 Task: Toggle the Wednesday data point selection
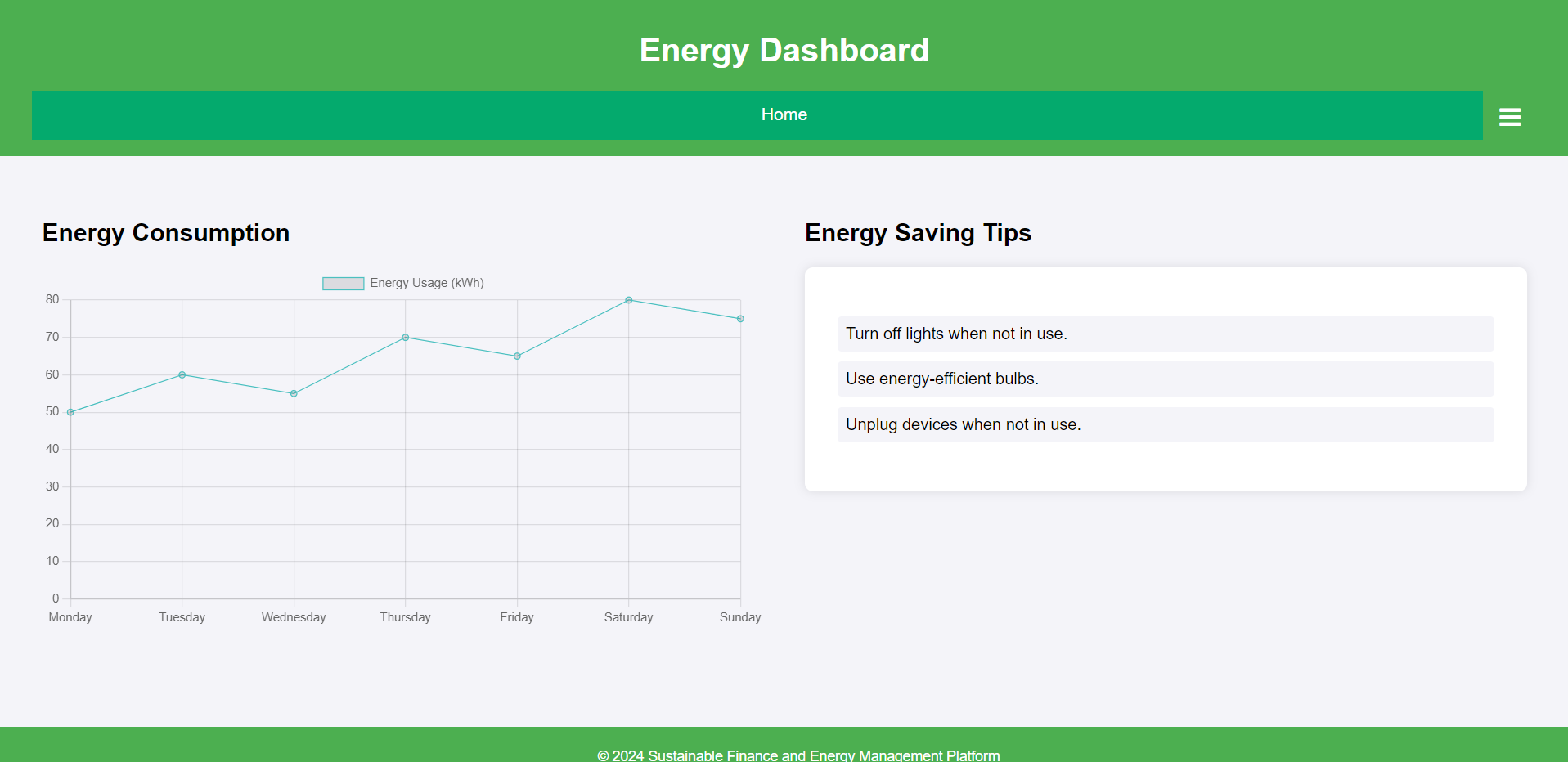tap(293, 393)
